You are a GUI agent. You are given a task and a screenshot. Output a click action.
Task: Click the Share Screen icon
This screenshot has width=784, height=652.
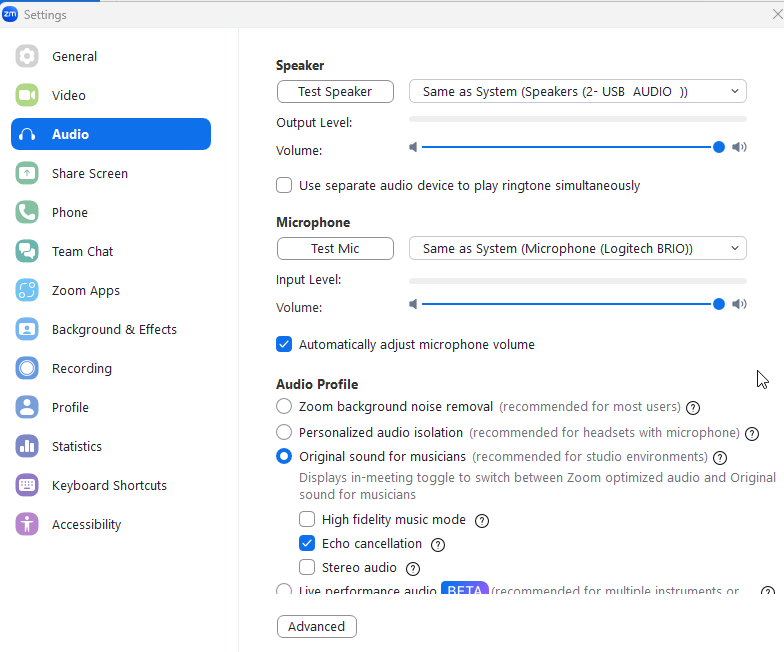(27, 174)
